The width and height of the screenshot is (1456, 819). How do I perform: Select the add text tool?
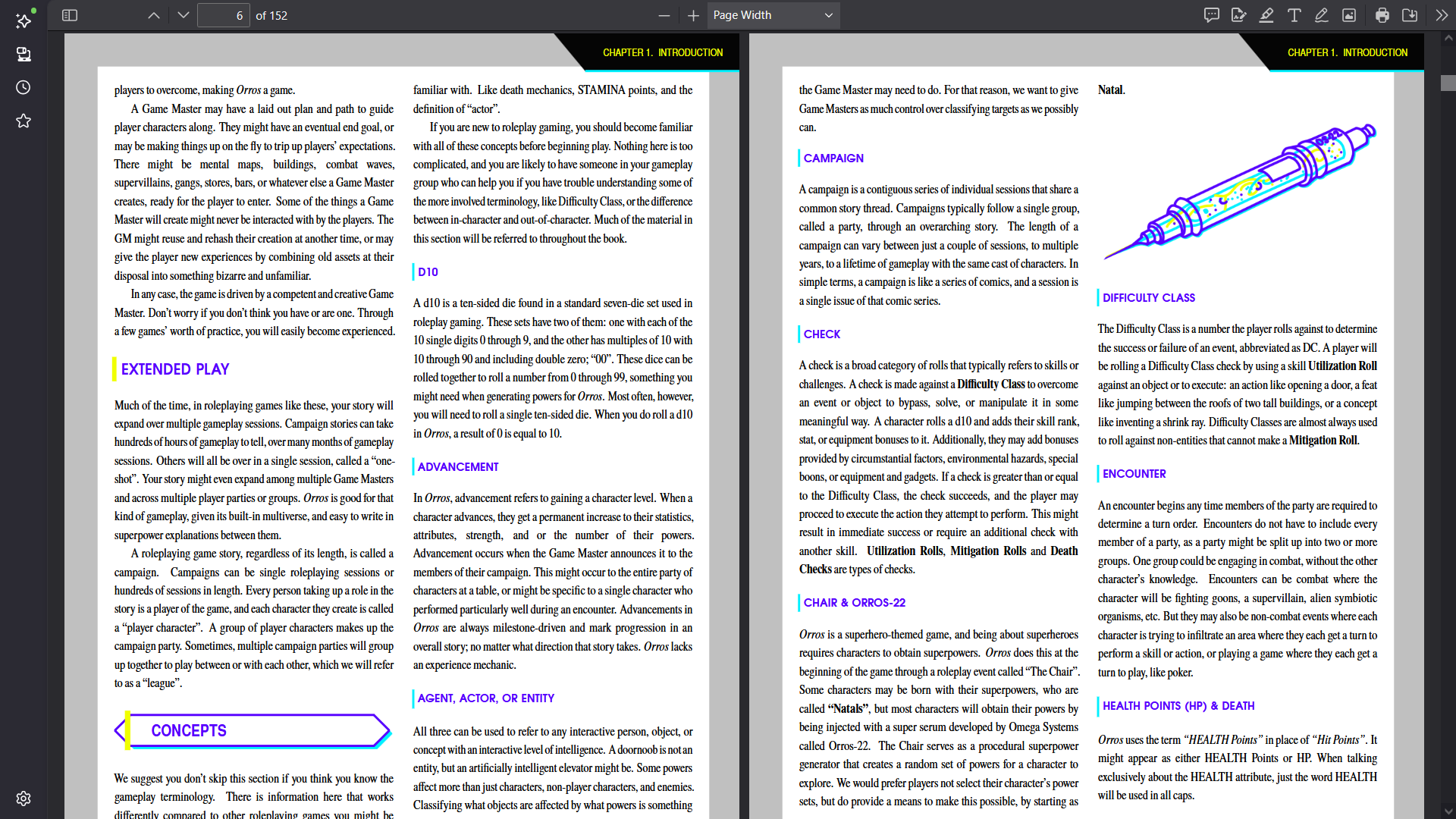tap(1294, 15)
